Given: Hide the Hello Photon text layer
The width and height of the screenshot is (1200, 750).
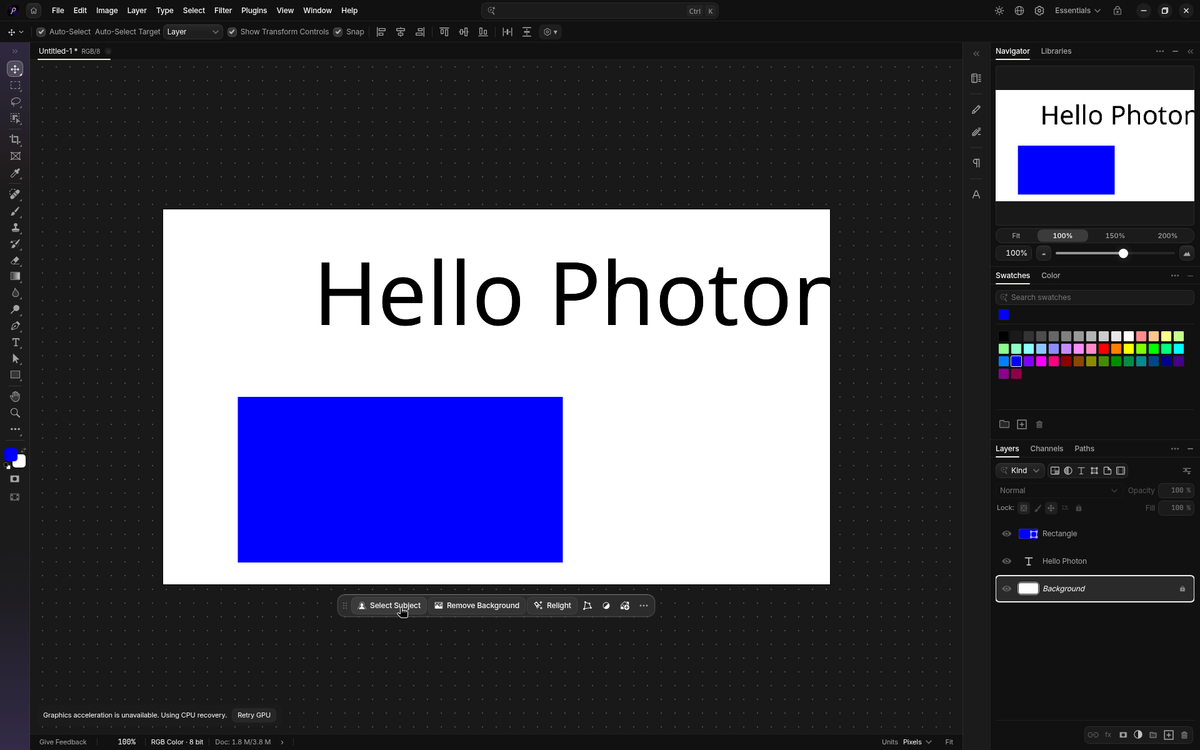Looking at the screenshot, I should [1007, 561].
